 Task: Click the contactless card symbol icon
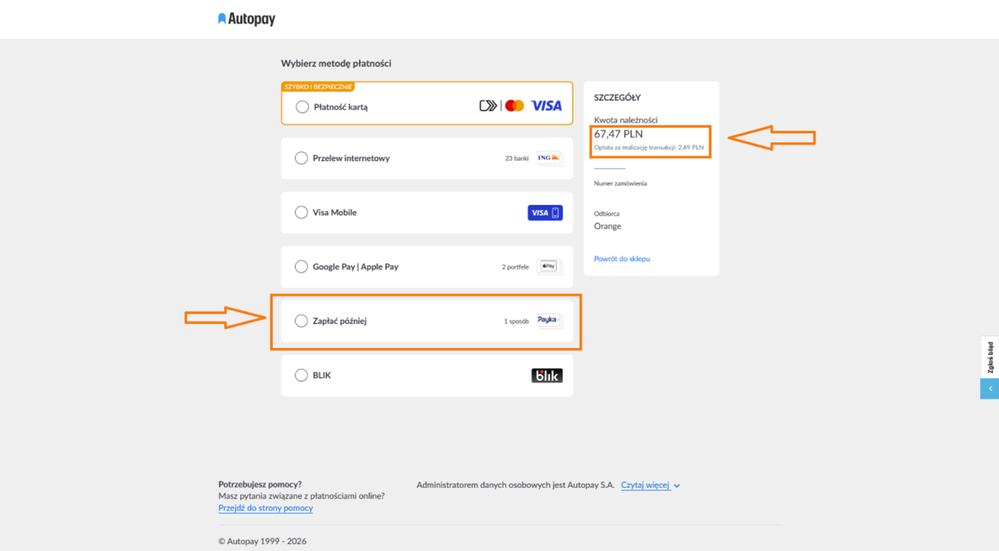click(x=488, y=106)
